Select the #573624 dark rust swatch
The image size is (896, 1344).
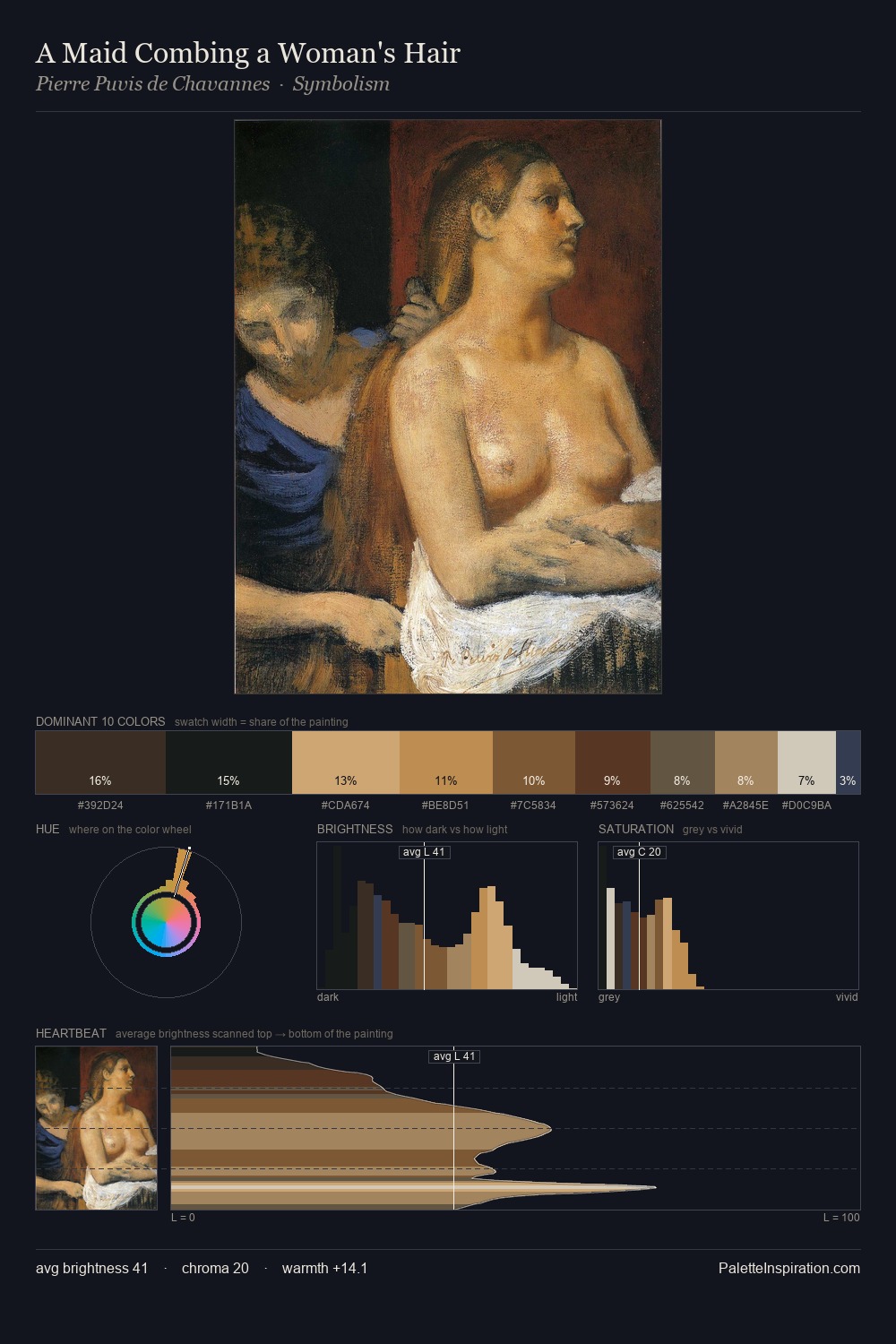tap(613, 762)
